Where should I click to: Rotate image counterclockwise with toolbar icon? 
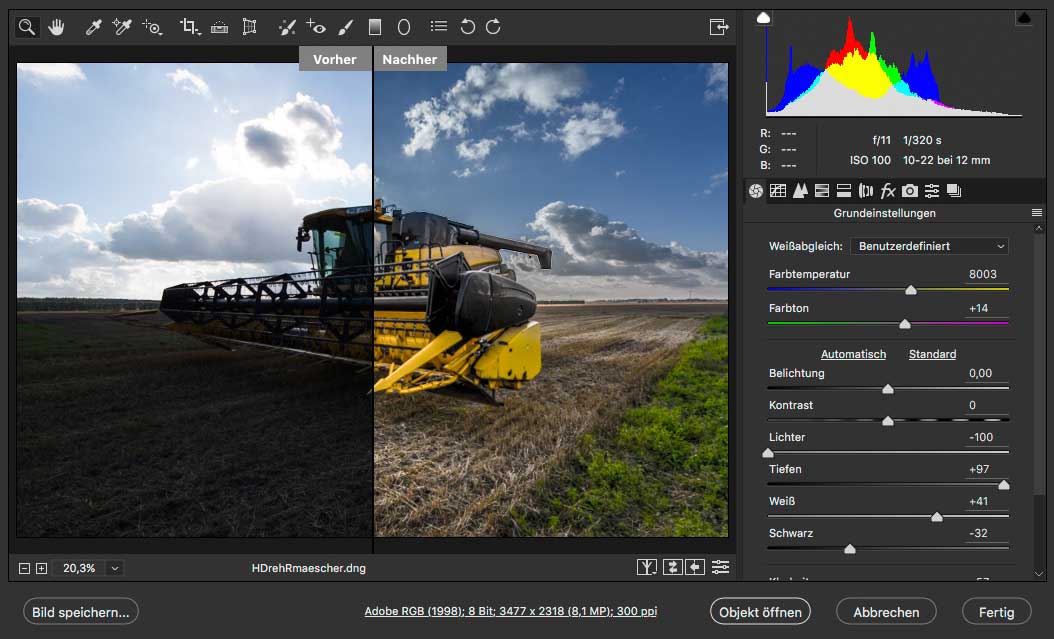[467, 27]
